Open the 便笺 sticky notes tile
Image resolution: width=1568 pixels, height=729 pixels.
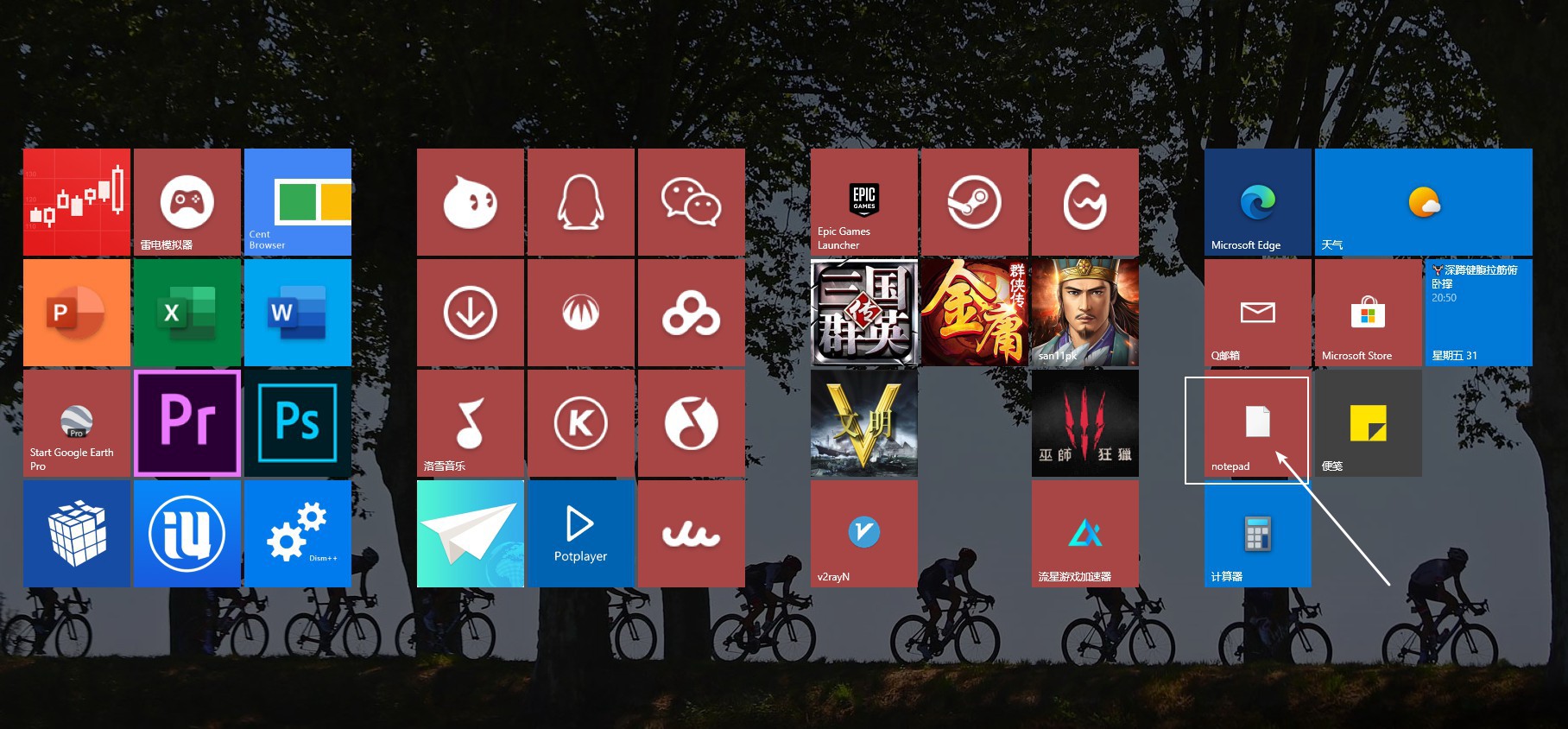pyautogui.click(x=1369, y=423)
